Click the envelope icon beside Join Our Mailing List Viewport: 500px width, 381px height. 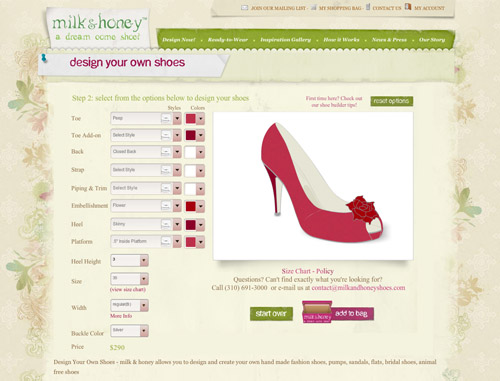pyautogui.click(x=244, y=7)
